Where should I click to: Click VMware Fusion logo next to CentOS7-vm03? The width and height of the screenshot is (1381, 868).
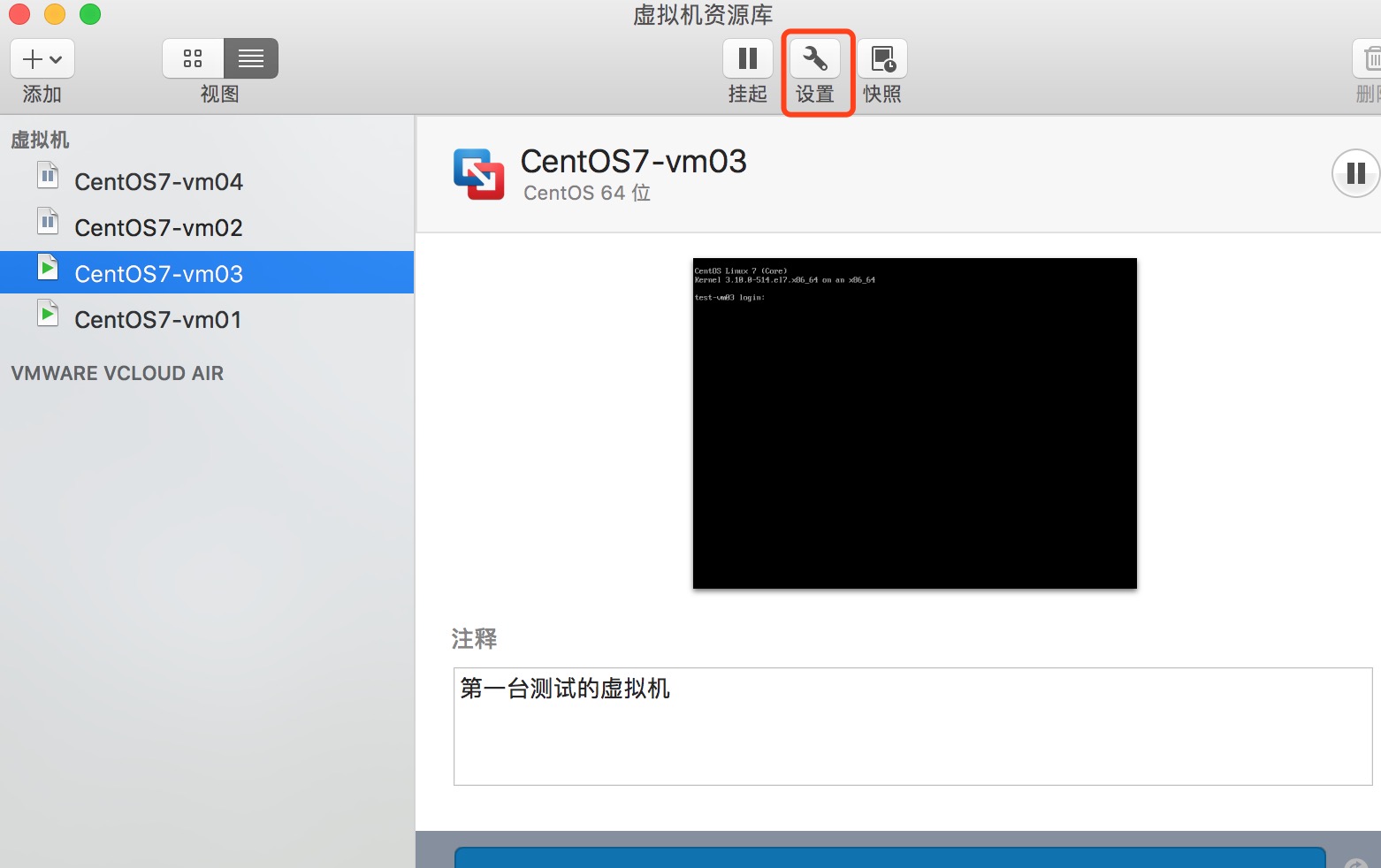[x=478, y=174]
